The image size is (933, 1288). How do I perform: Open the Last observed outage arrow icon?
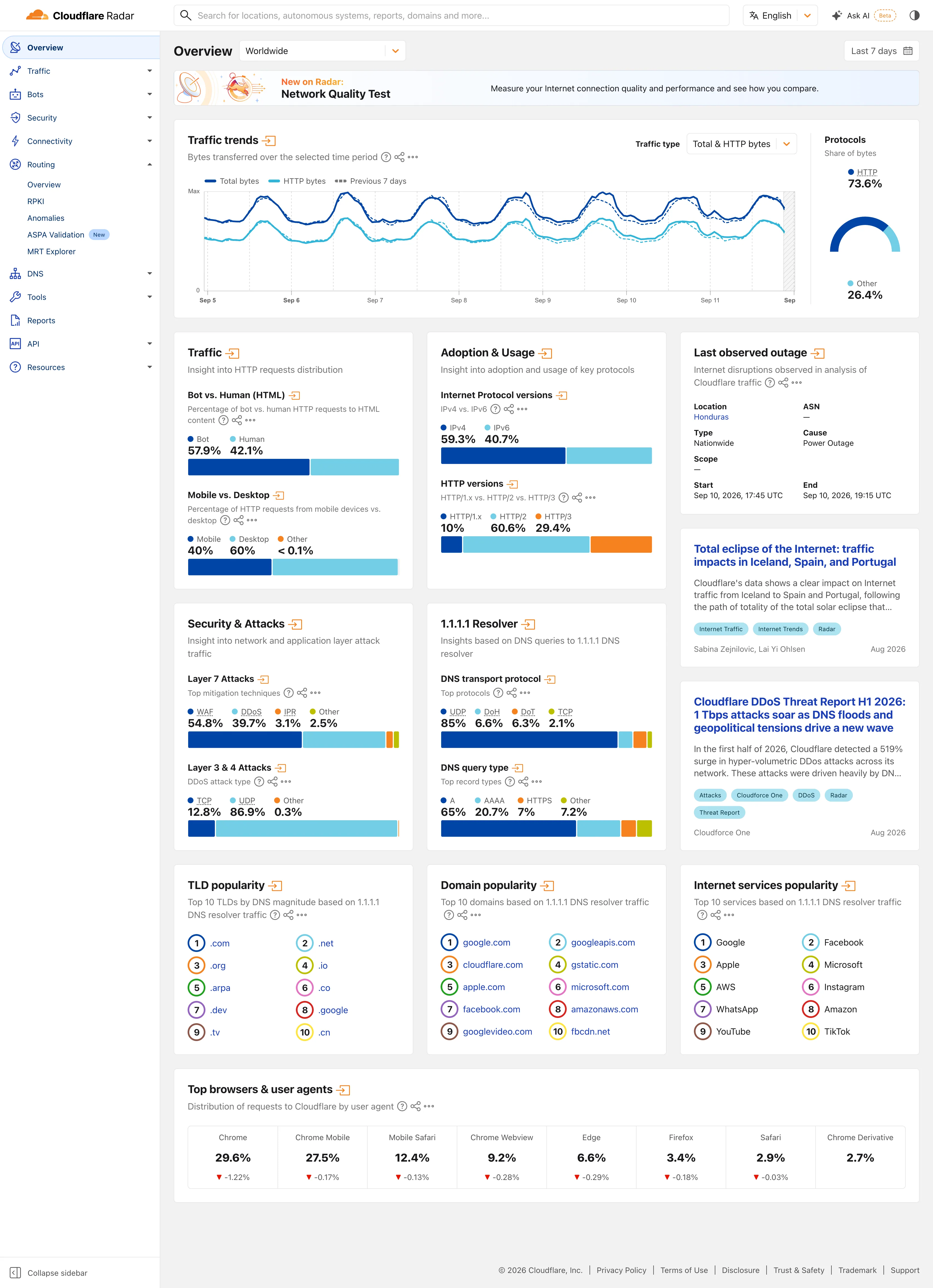(818, 353)
